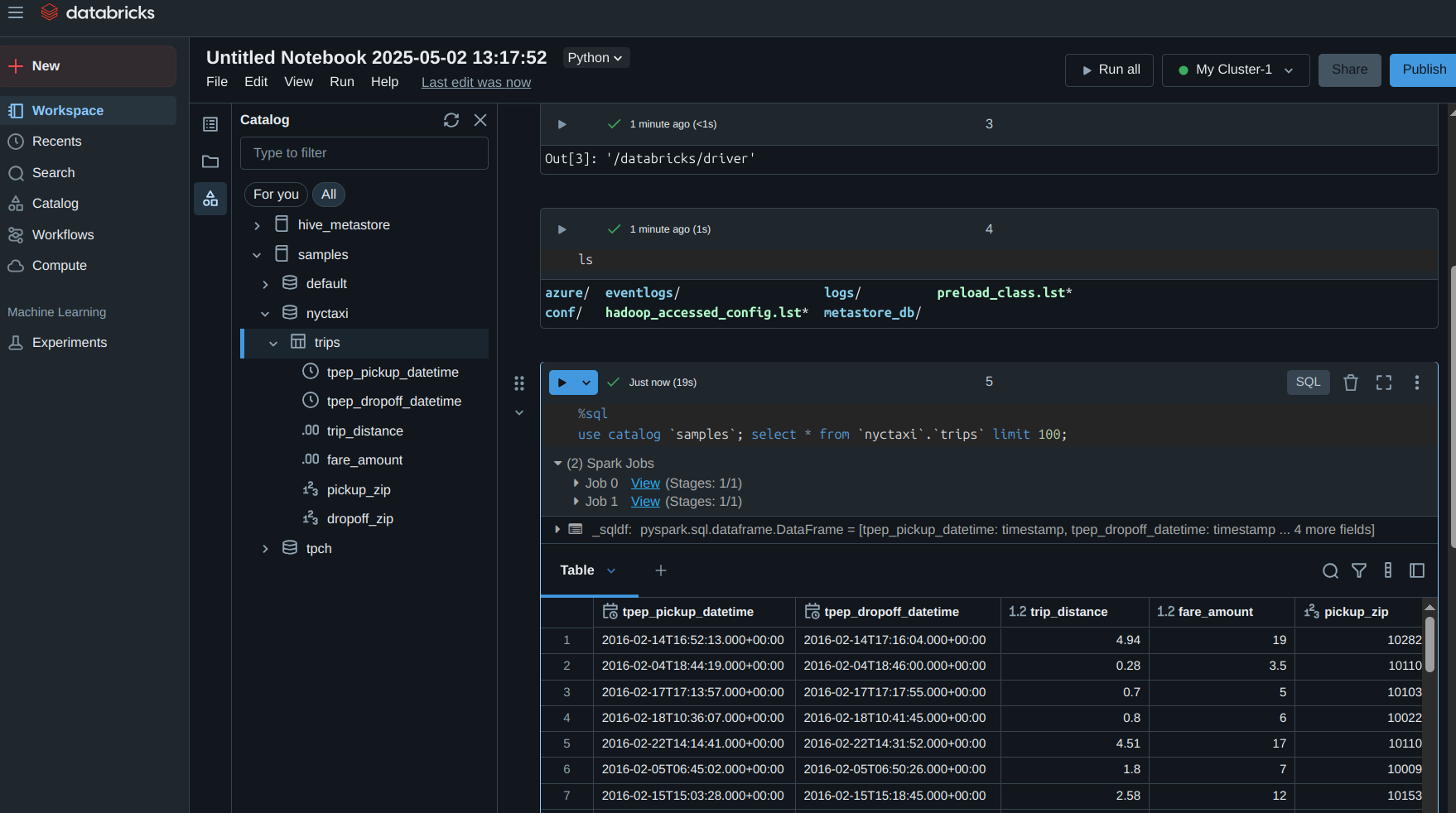Run cell 5 with blue play button
The height and width of the screenshot is (813, 1456).
562,382
